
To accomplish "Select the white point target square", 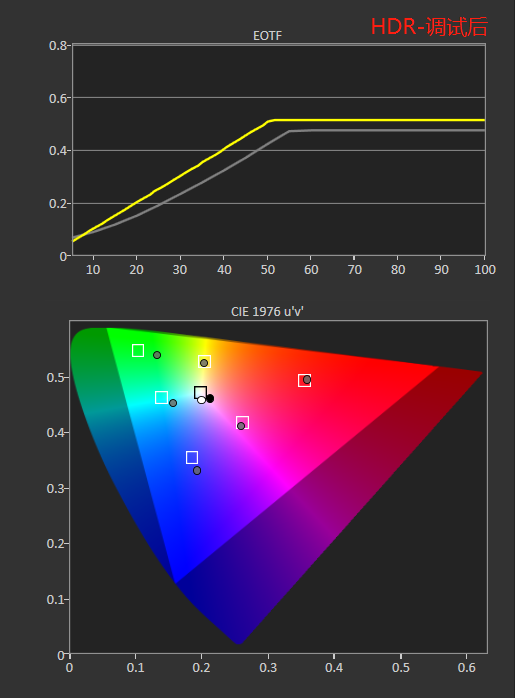I will pyautogui.click(x=200, y=393).
